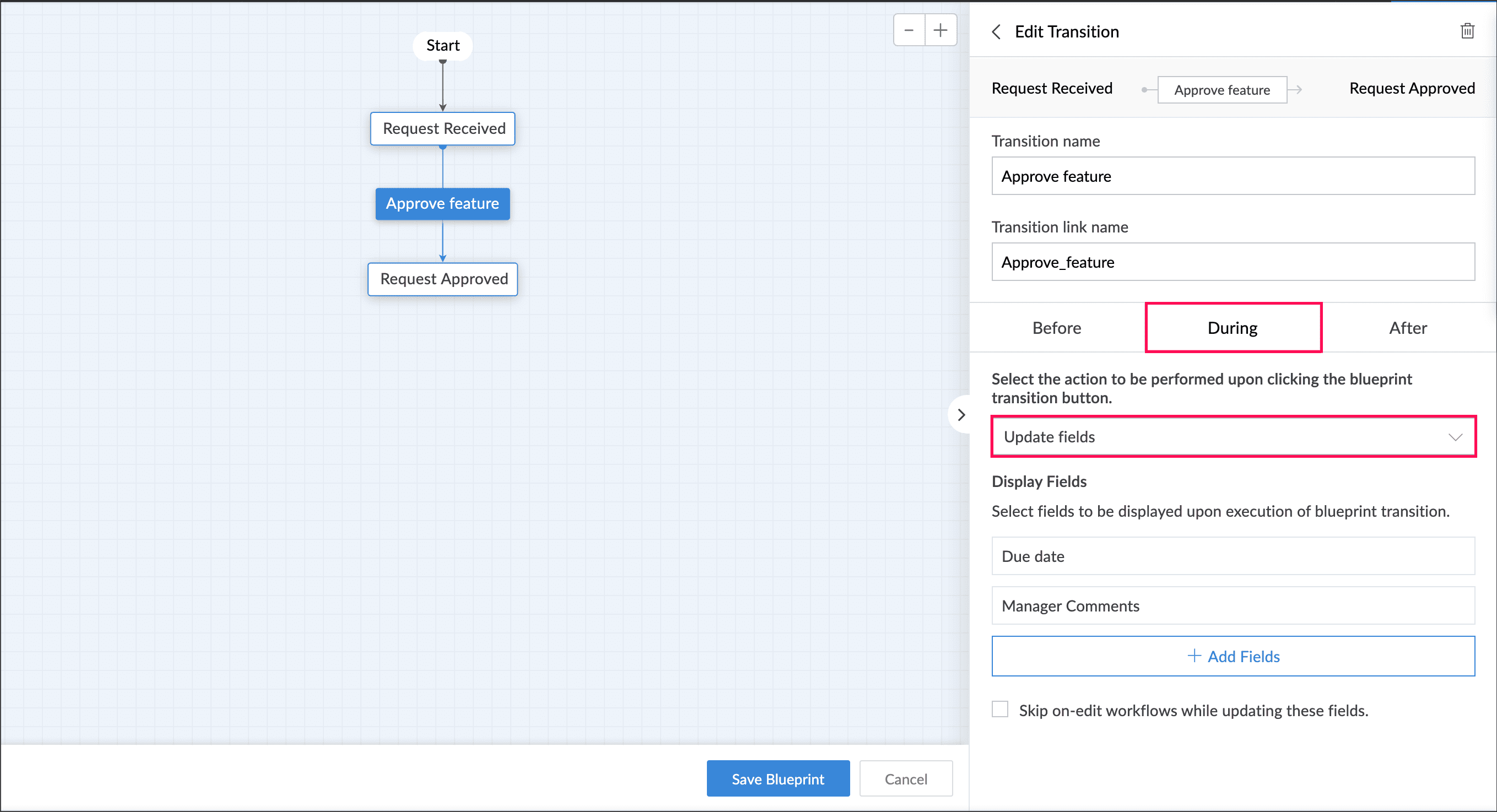1497x812 pixels.
Task: Expand the Update fields dropdown arrow
Action: point(1455,437)
